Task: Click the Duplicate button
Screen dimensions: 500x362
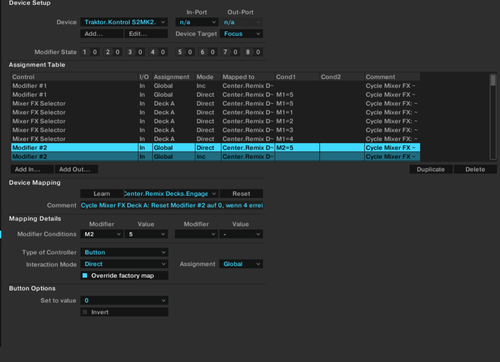Action: click(431, 169)
